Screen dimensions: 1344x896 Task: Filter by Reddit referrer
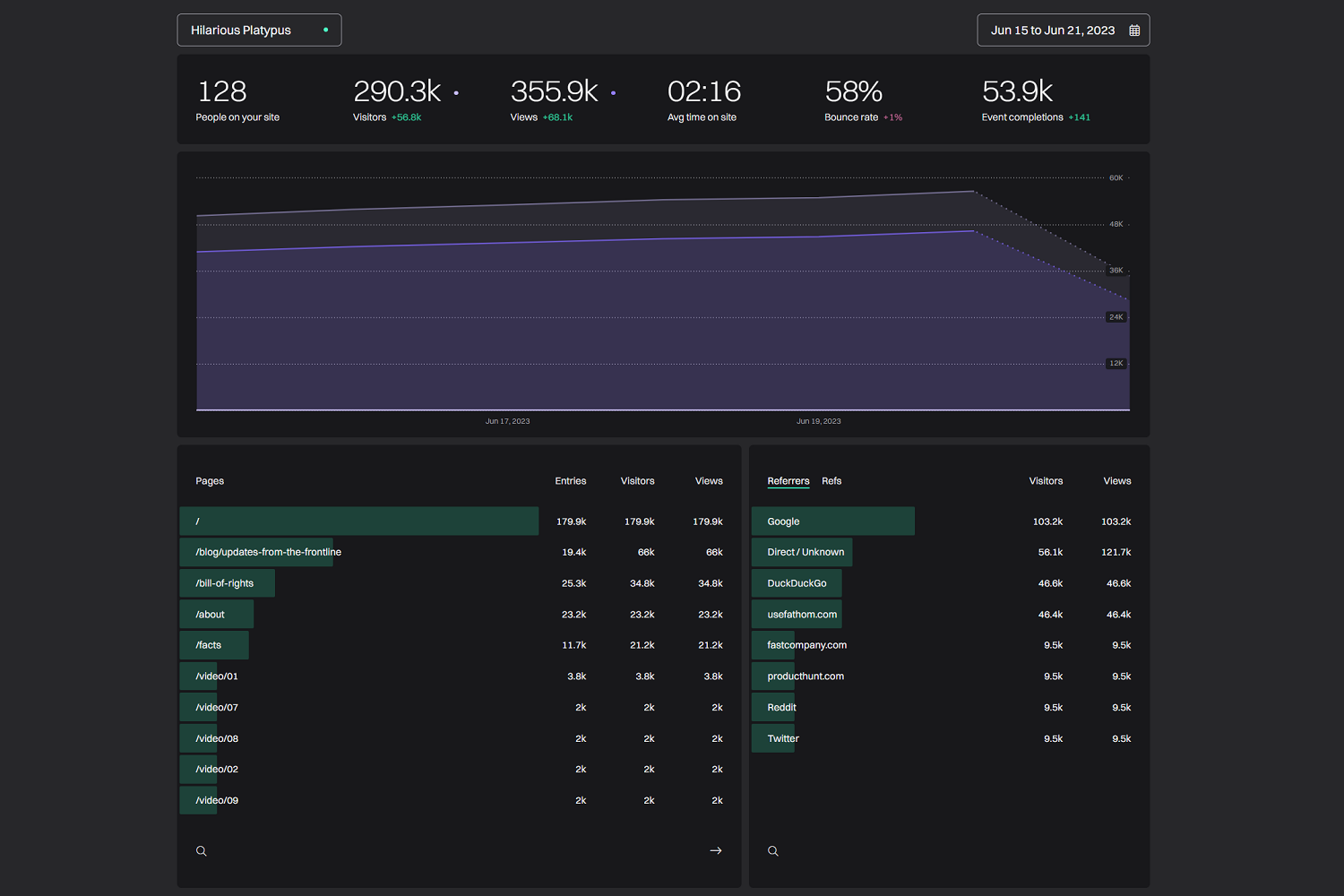949,708
